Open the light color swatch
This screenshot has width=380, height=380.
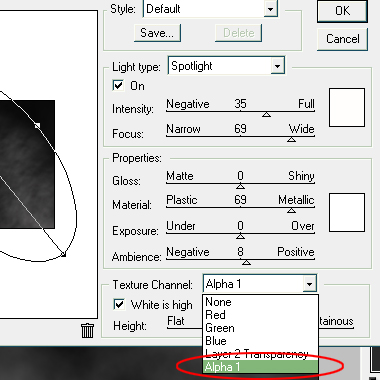point(347,108)
